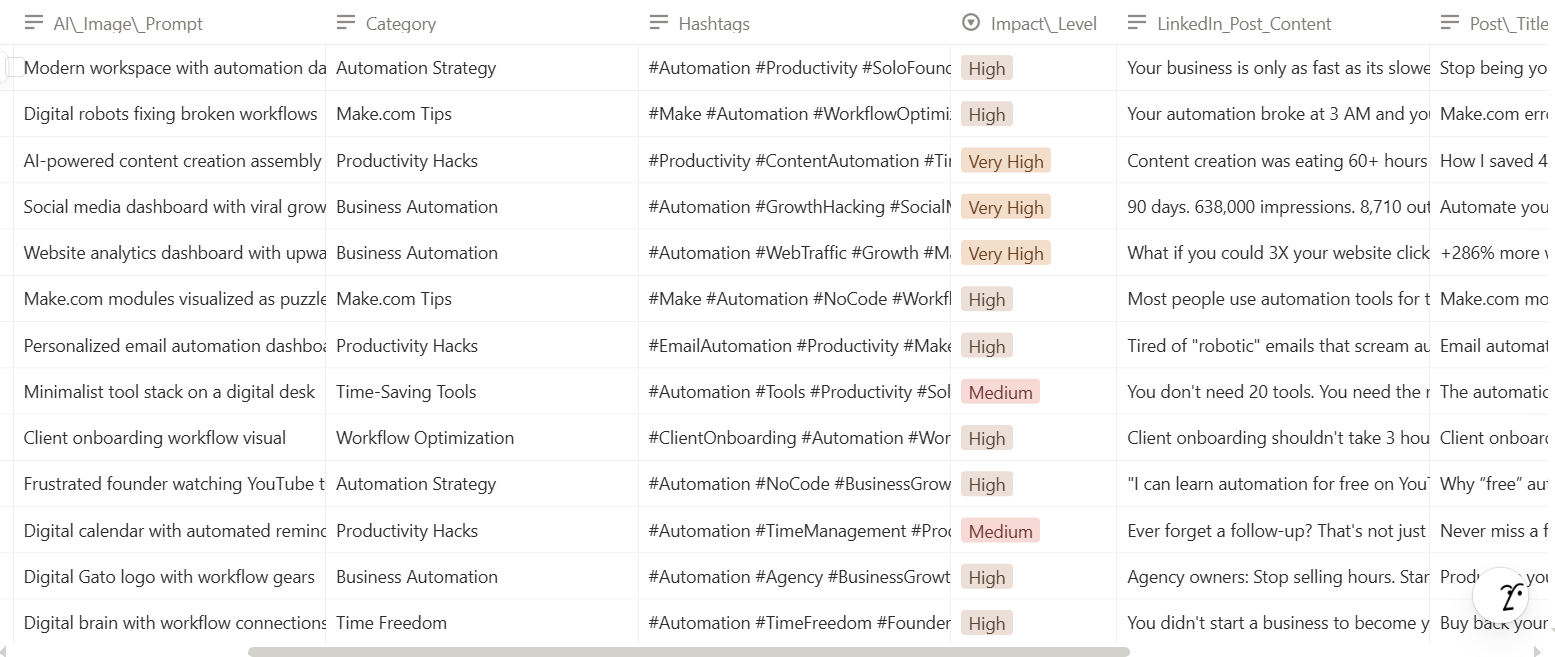Click the horizontal scrollbar thumb

[689, 652]
